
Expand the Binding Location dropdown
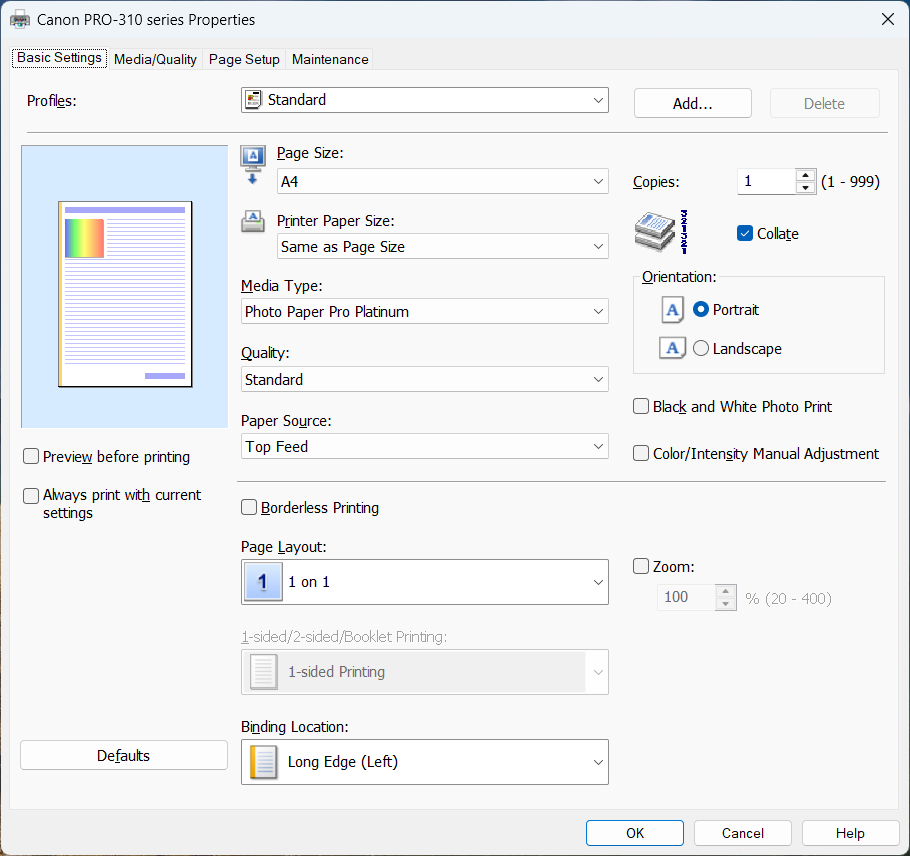[x=425, y=762]
